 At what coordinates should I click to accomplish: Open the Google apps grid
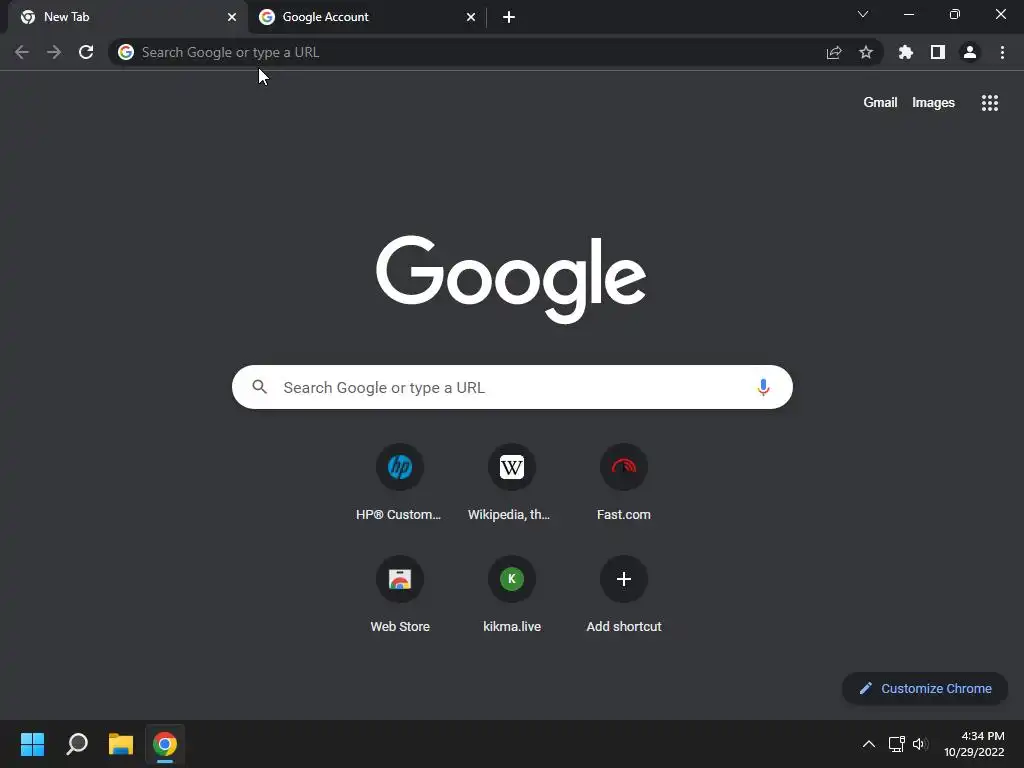point(990,103)
